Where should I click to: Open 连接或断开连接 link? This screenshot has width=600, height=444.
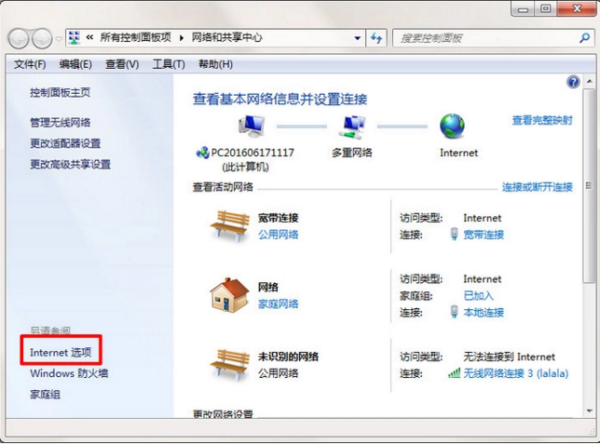point(537,187)
